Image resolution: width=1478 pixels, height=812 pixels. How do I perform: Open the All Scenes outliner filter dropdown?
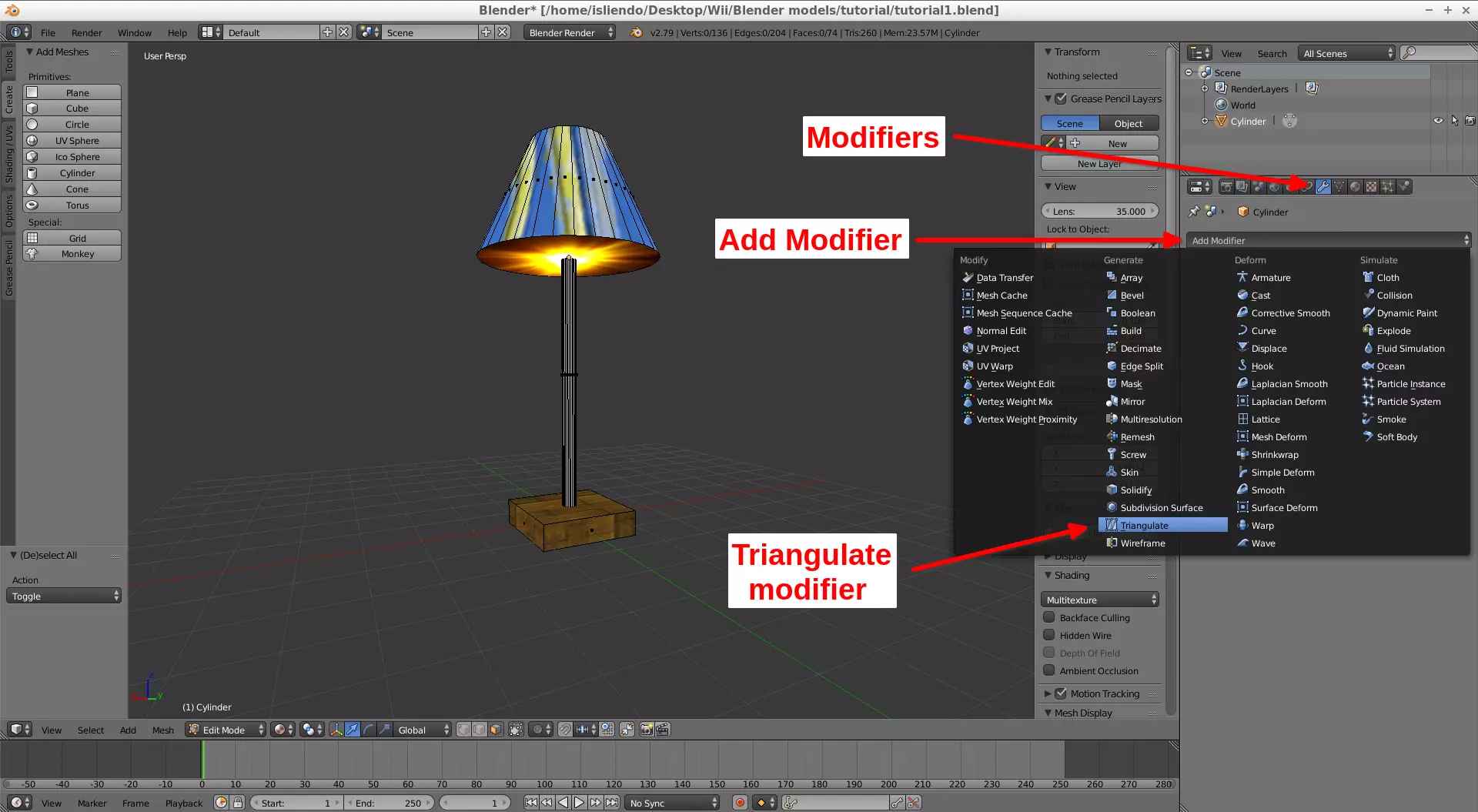coord(1346,53)
